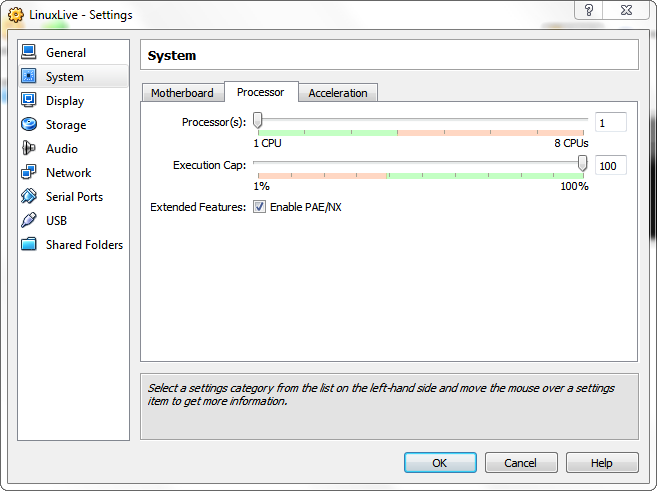Click the Processor(s) slider track near 8 CPUs
Viewport: 657px width, 491px height.
click(x=580, y=120)
